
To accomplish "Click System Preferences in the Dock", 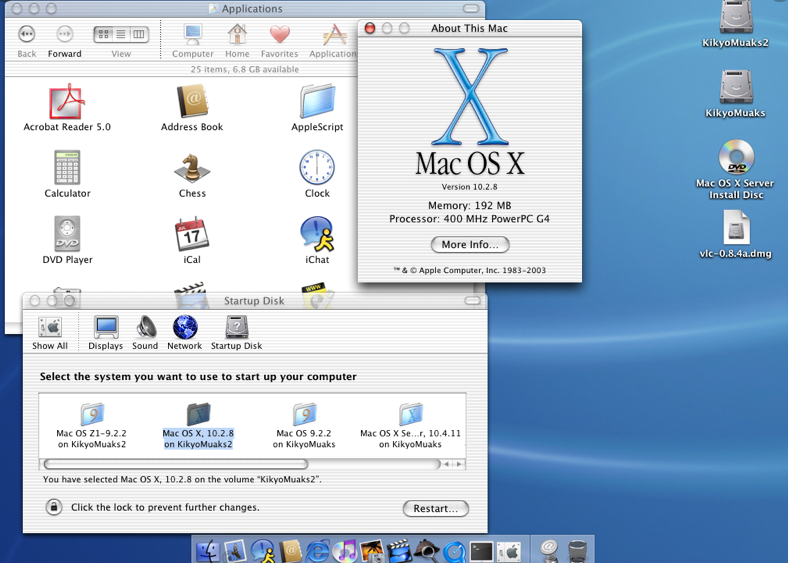I will coord(509,551).
